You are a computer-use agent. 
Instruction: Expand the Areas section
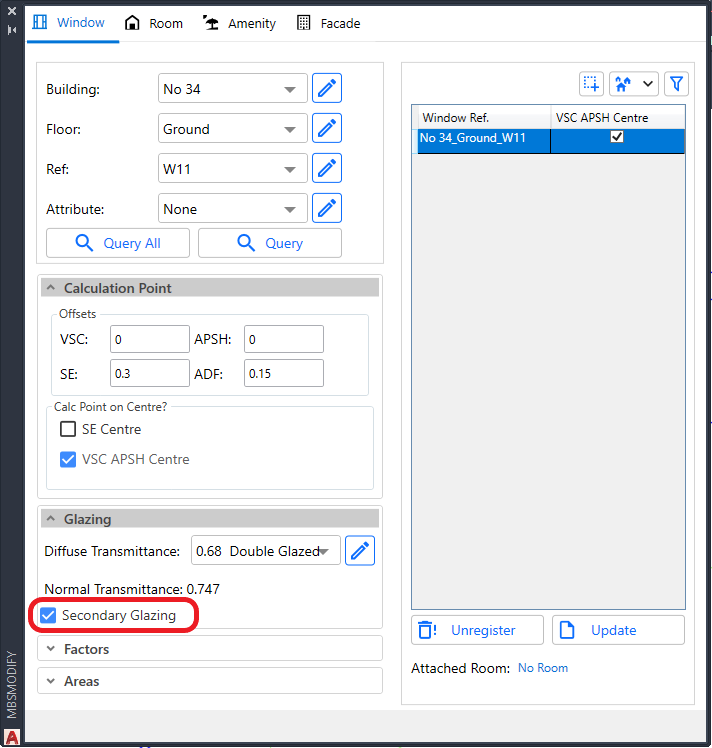(210, 681)
